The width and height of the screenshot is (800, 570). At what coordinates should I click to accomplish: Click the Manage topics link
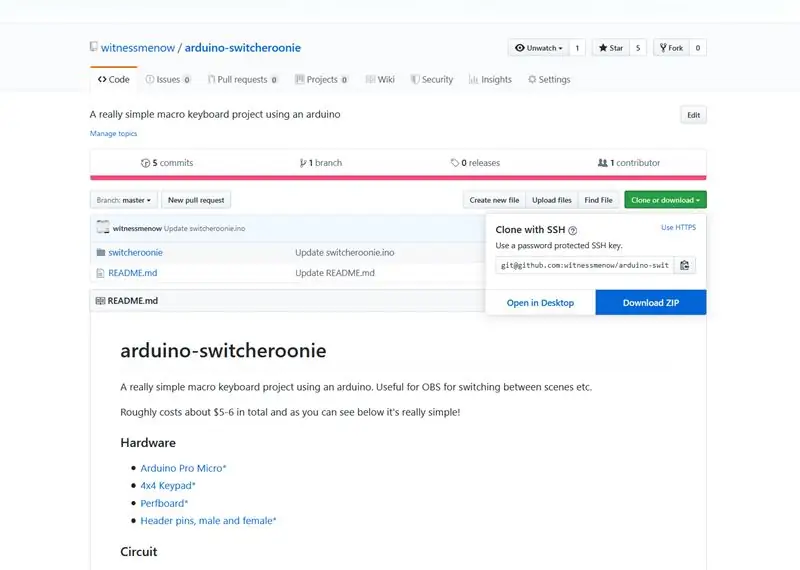click(113, 134)
